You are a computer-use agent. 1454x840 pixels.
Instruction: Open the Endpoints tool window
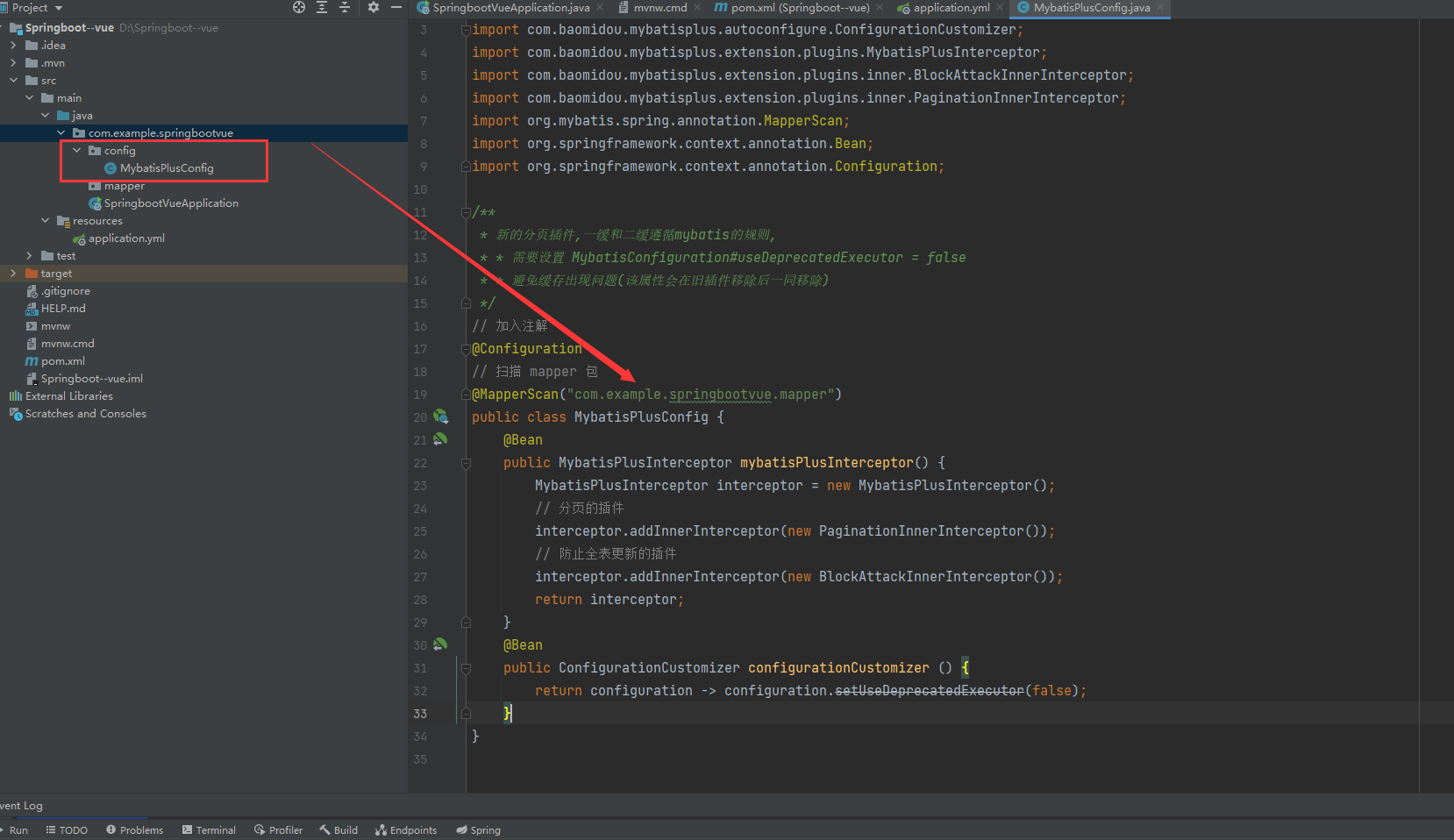(406, 830)
